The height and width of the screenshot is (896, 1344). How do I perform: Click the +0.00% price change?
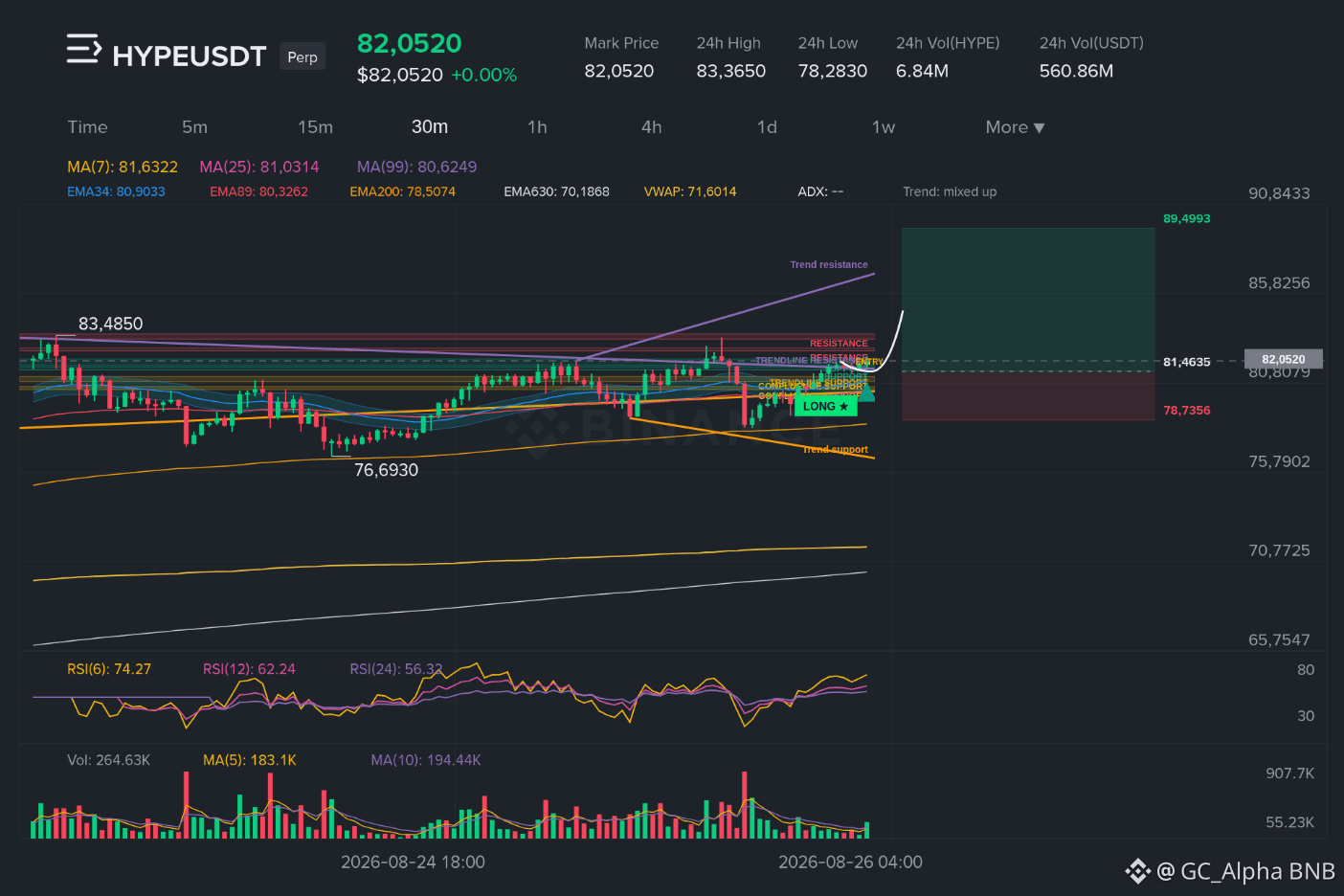484,75
